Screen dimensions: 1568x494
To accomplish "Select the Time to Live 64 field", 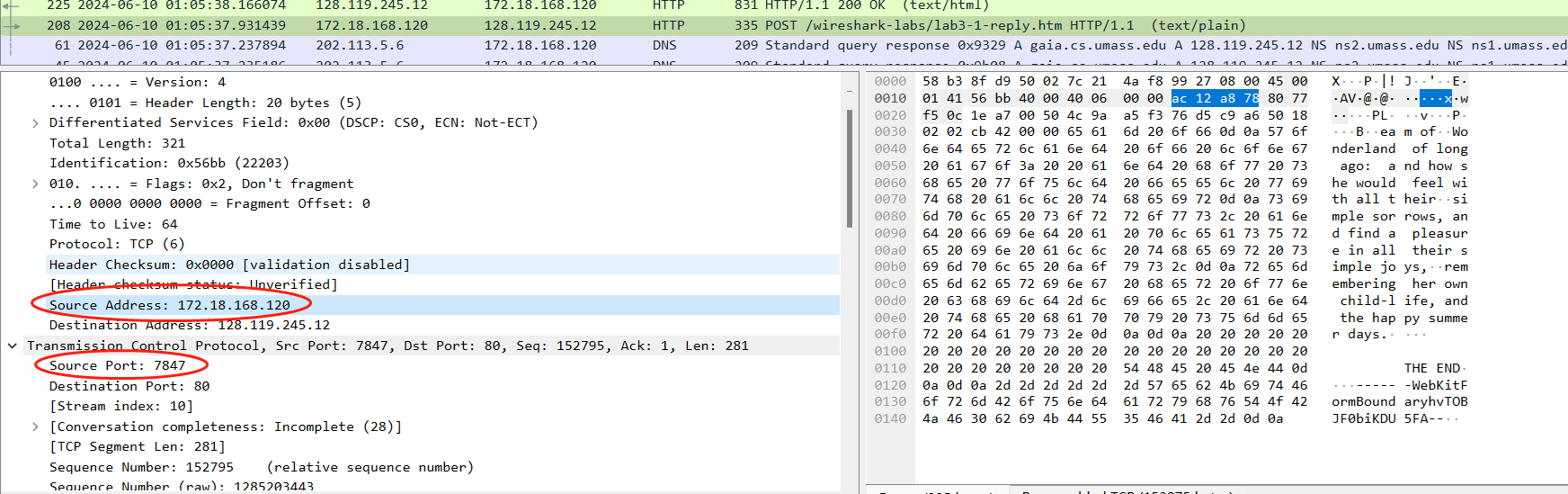I will [x=113, y=224].
